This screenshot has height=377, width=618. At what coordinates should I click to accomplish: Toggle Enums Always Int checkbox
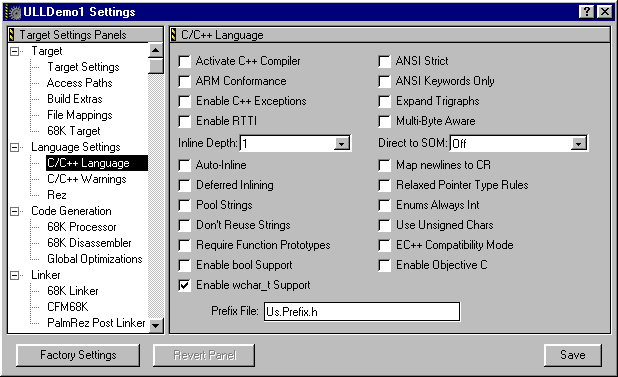click(384, 205)
